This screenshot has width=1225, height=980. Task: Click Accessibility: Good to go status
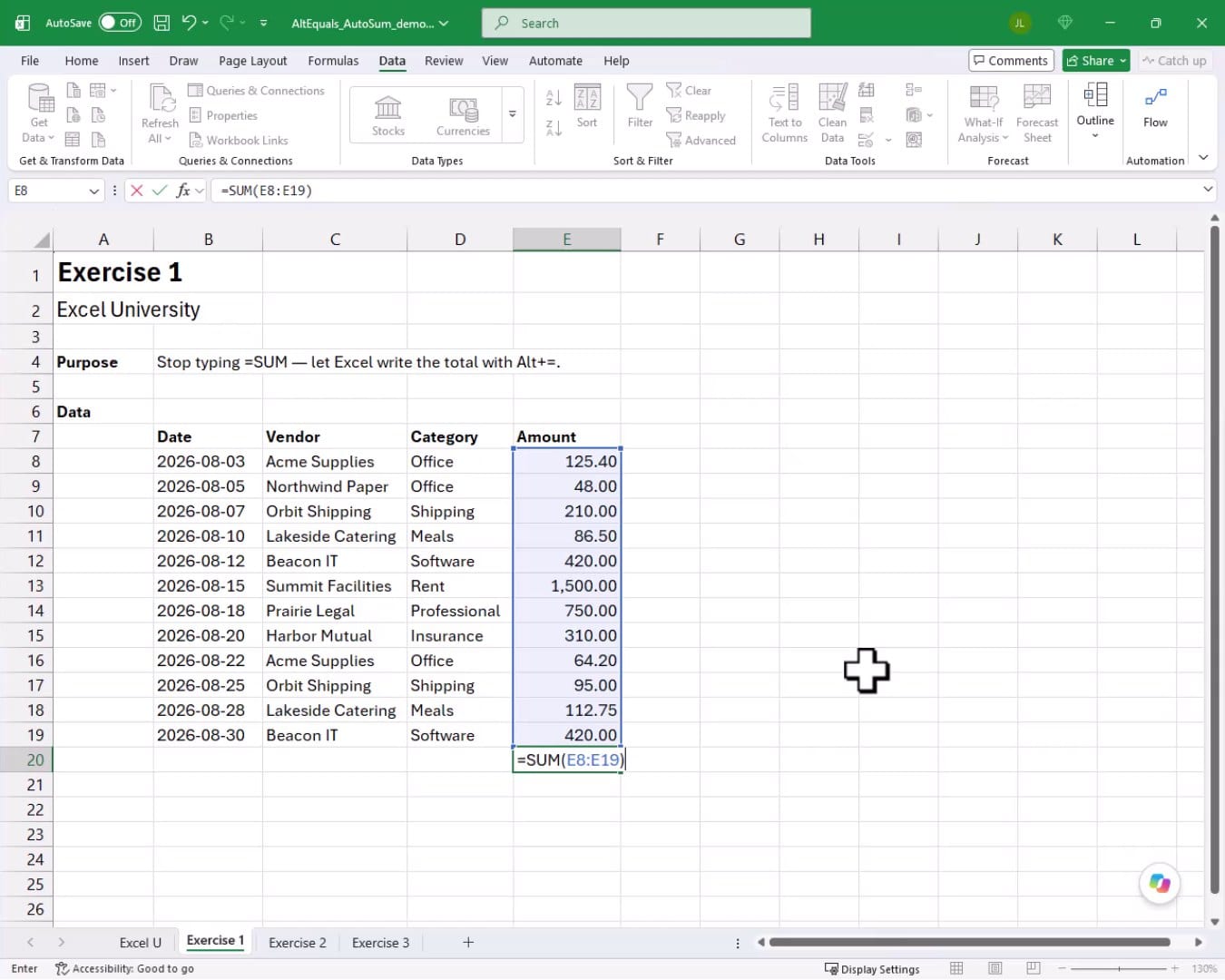(x=125, y=969)
